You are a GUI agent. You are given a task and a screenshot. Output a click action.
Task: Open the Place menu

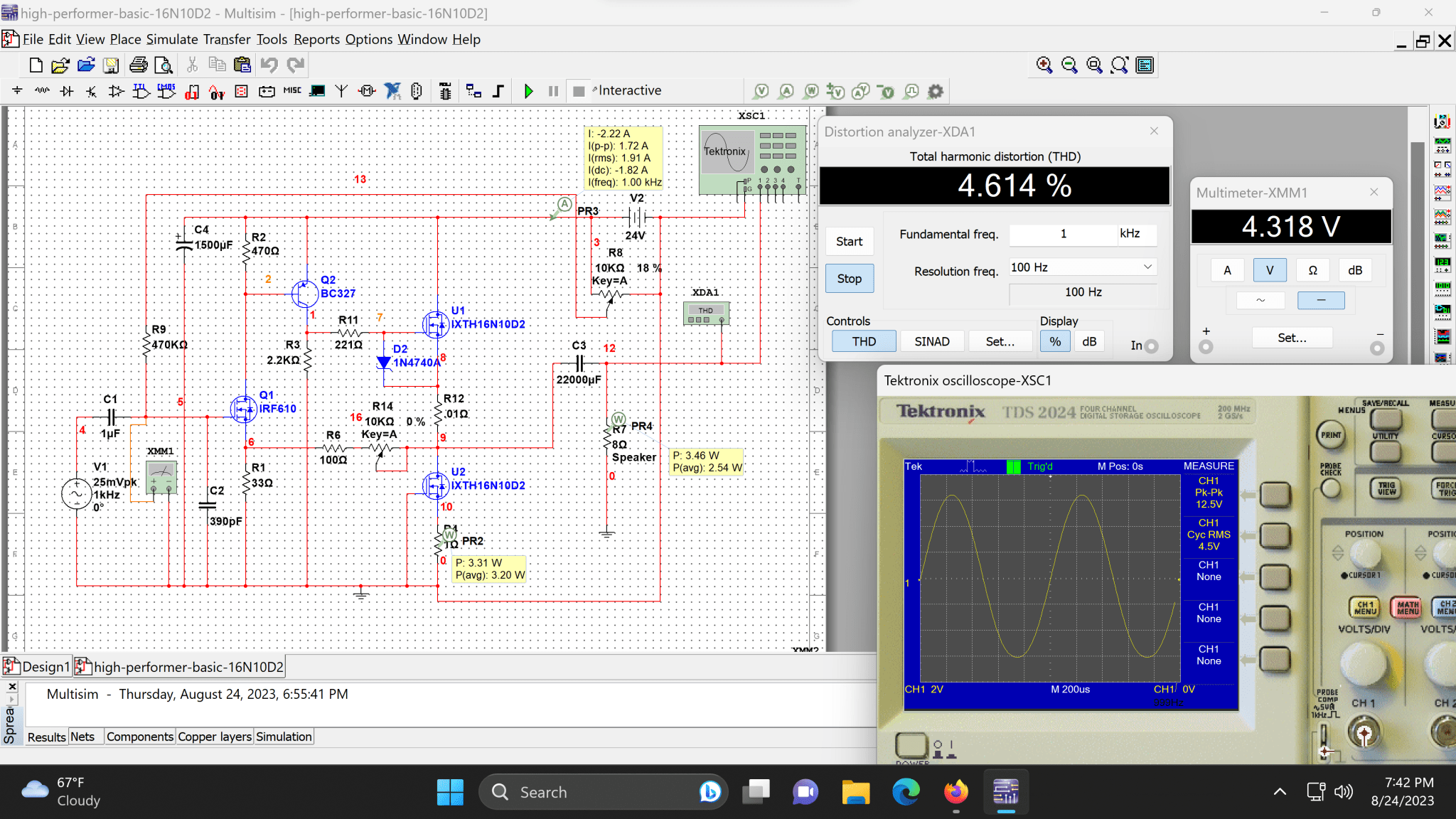tap(125, 39)
